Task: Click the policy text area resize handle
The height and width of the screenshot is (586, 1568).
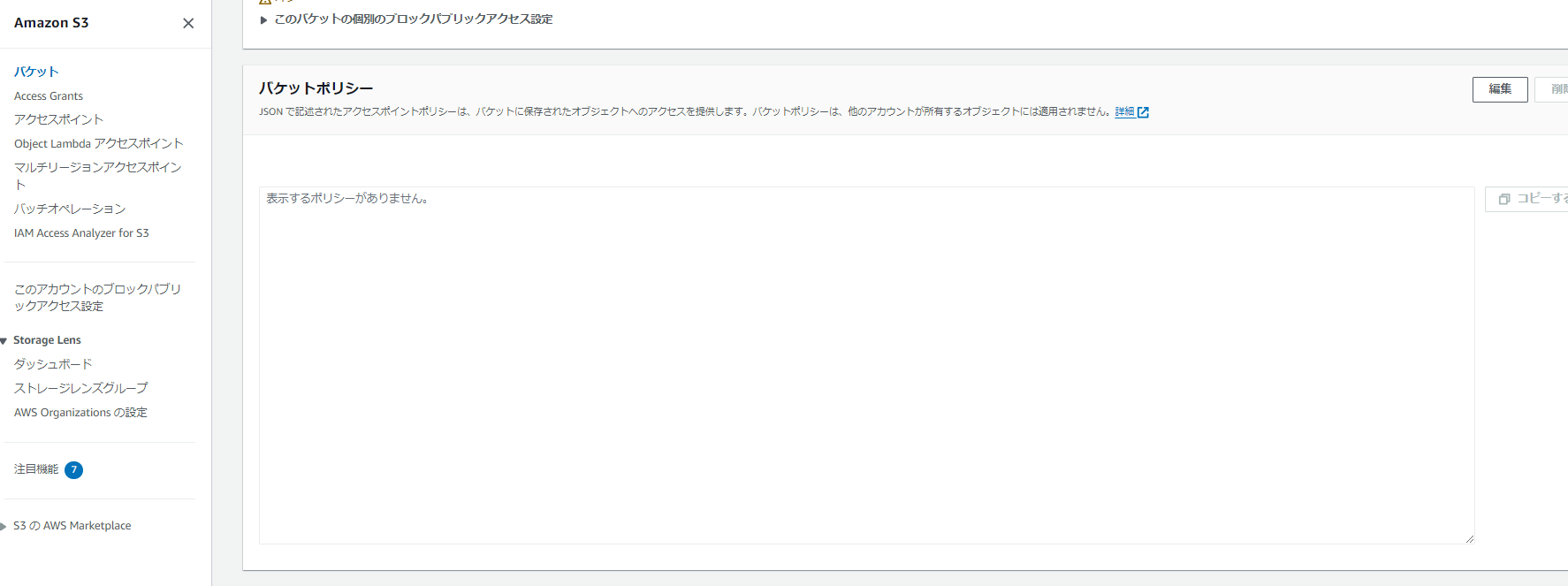Action: 1469,538
